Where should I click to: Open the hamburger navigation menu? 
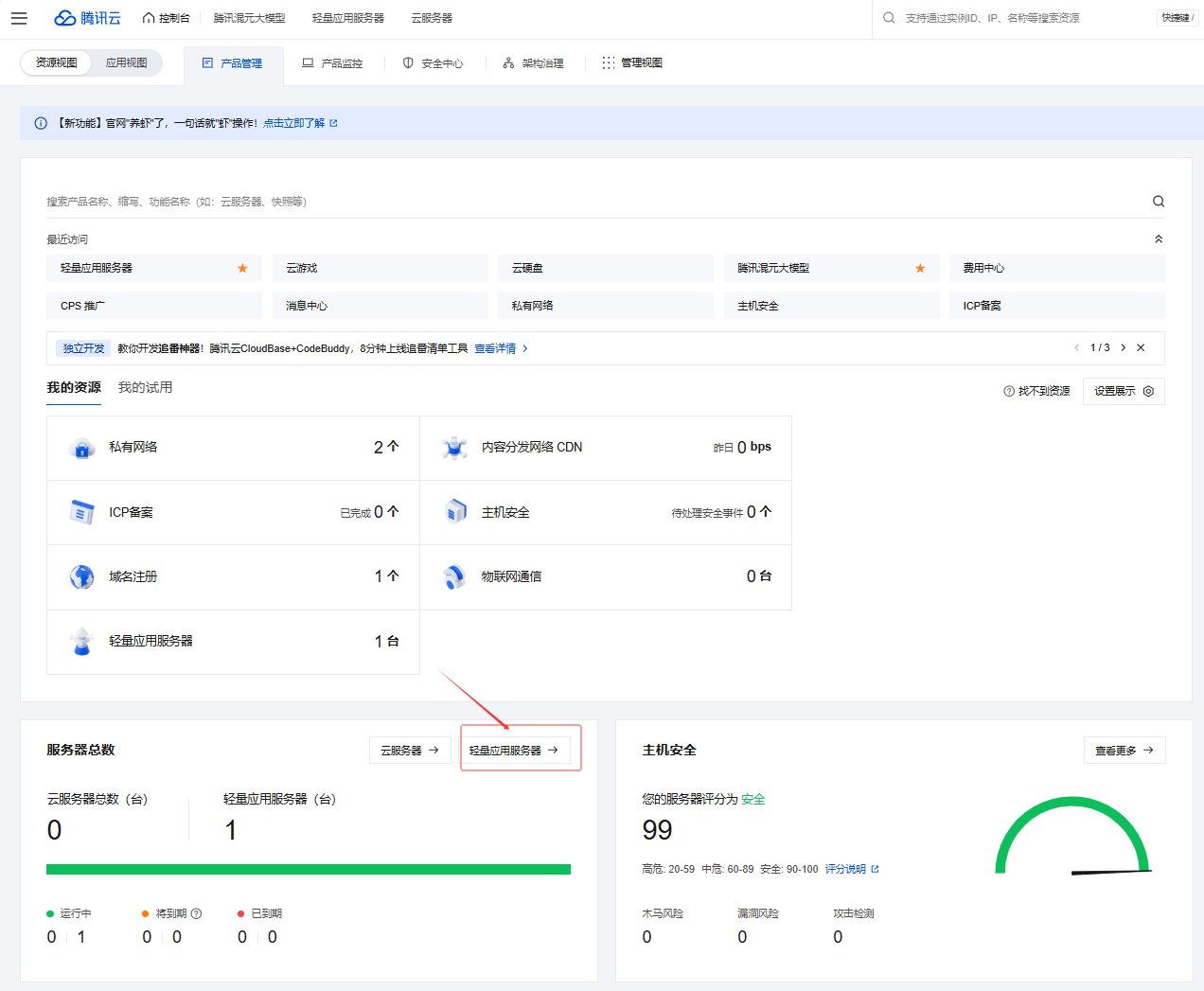click(19, 18)
